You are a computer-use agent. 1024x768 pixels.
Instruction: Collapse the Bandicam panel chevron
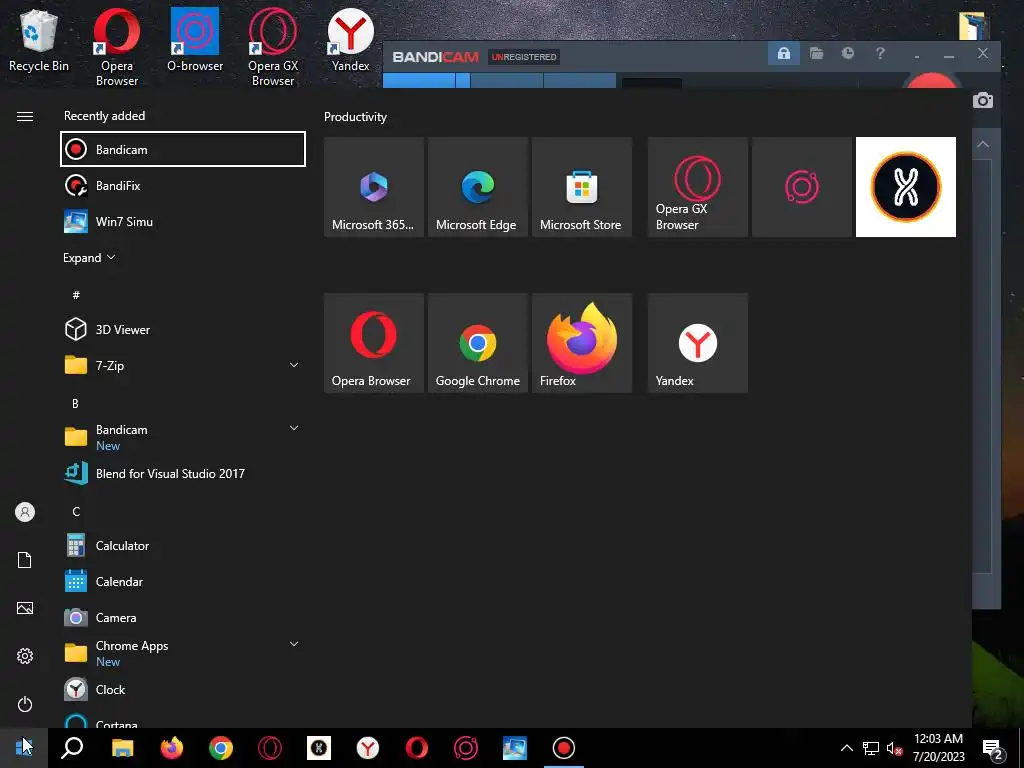tap(983, 144)
